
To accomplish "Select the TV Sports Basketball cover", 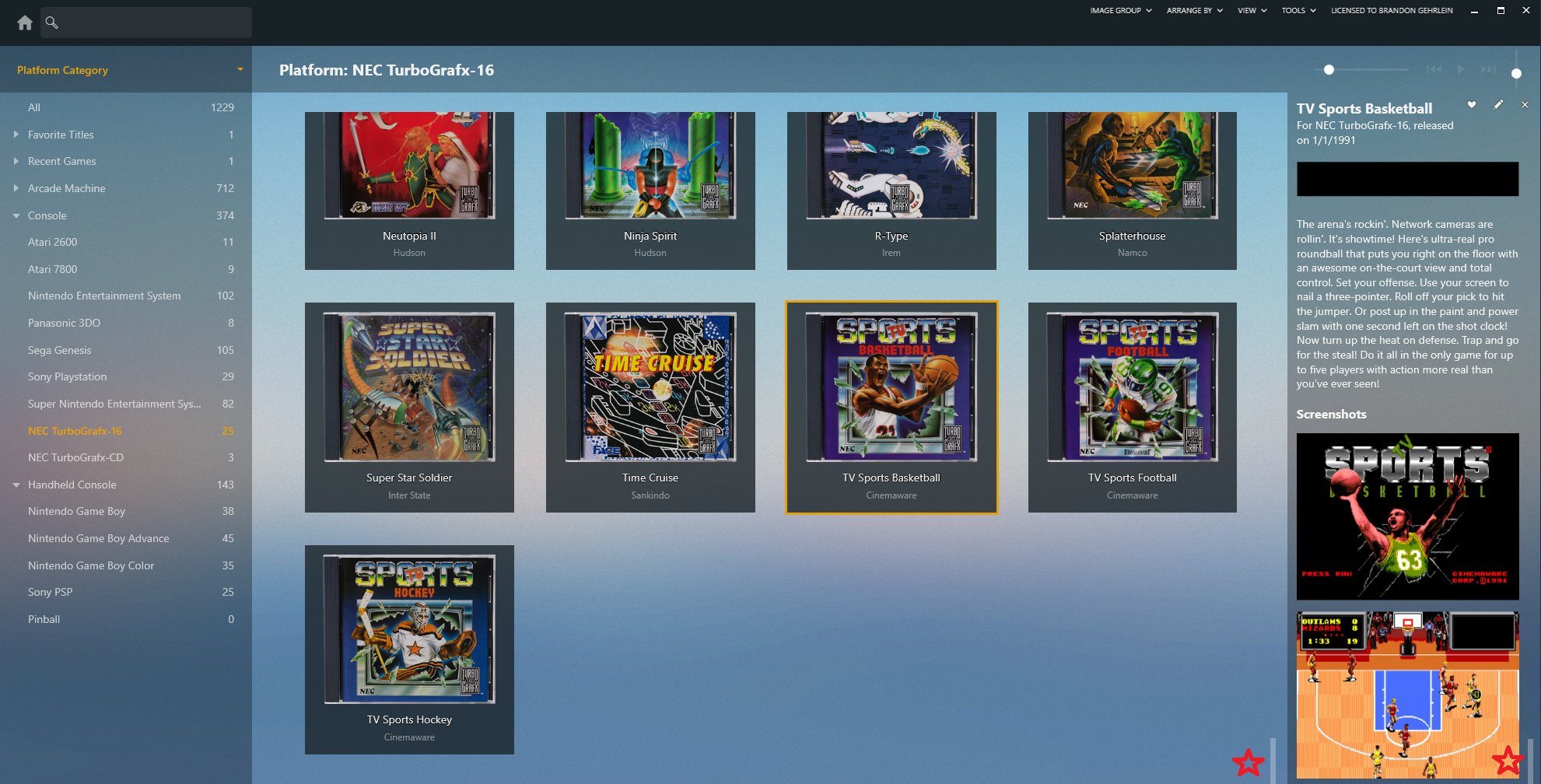I will point(891,387).
